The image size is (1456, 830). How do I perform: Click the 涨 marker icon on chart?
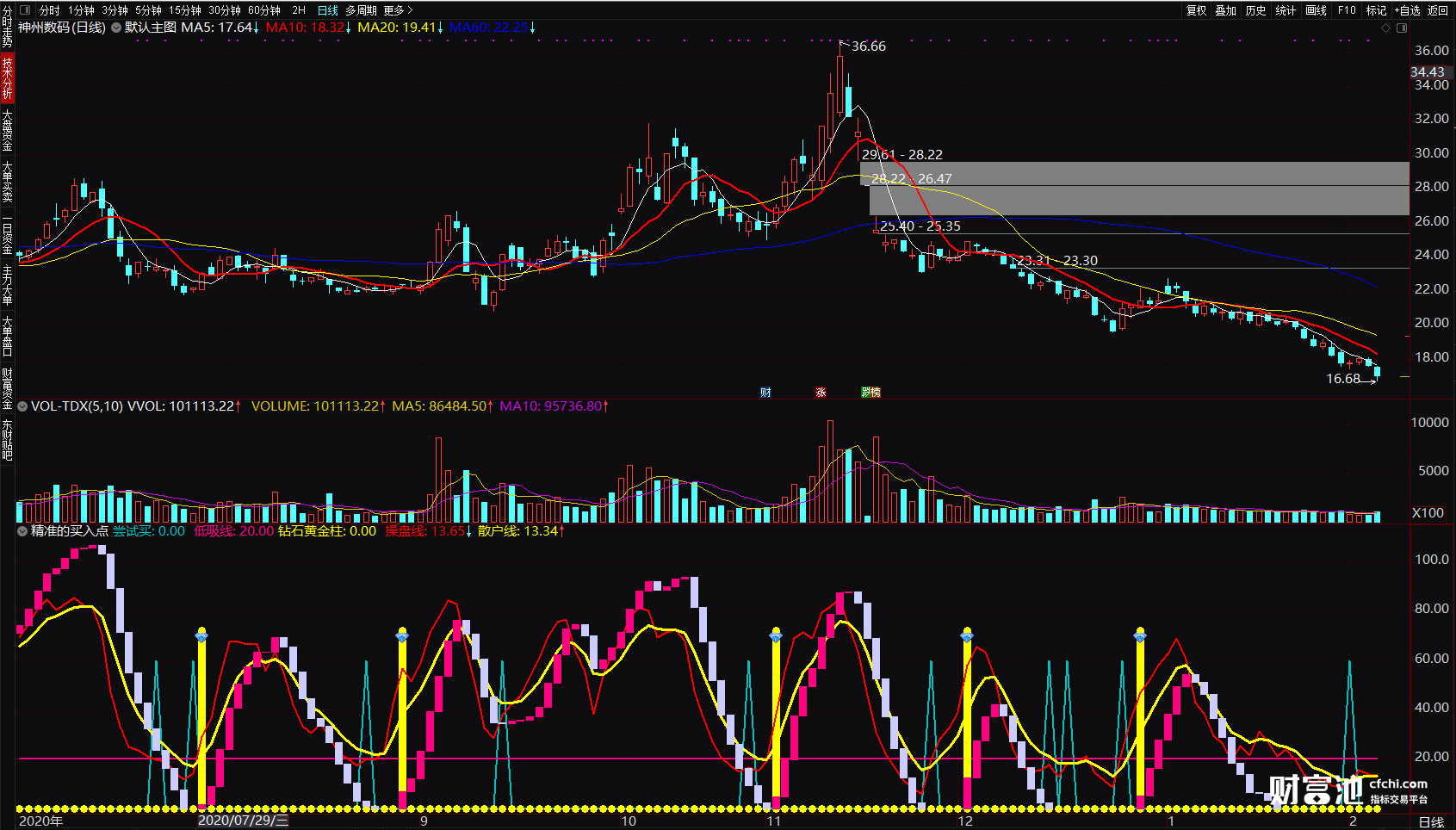(821, 392)
